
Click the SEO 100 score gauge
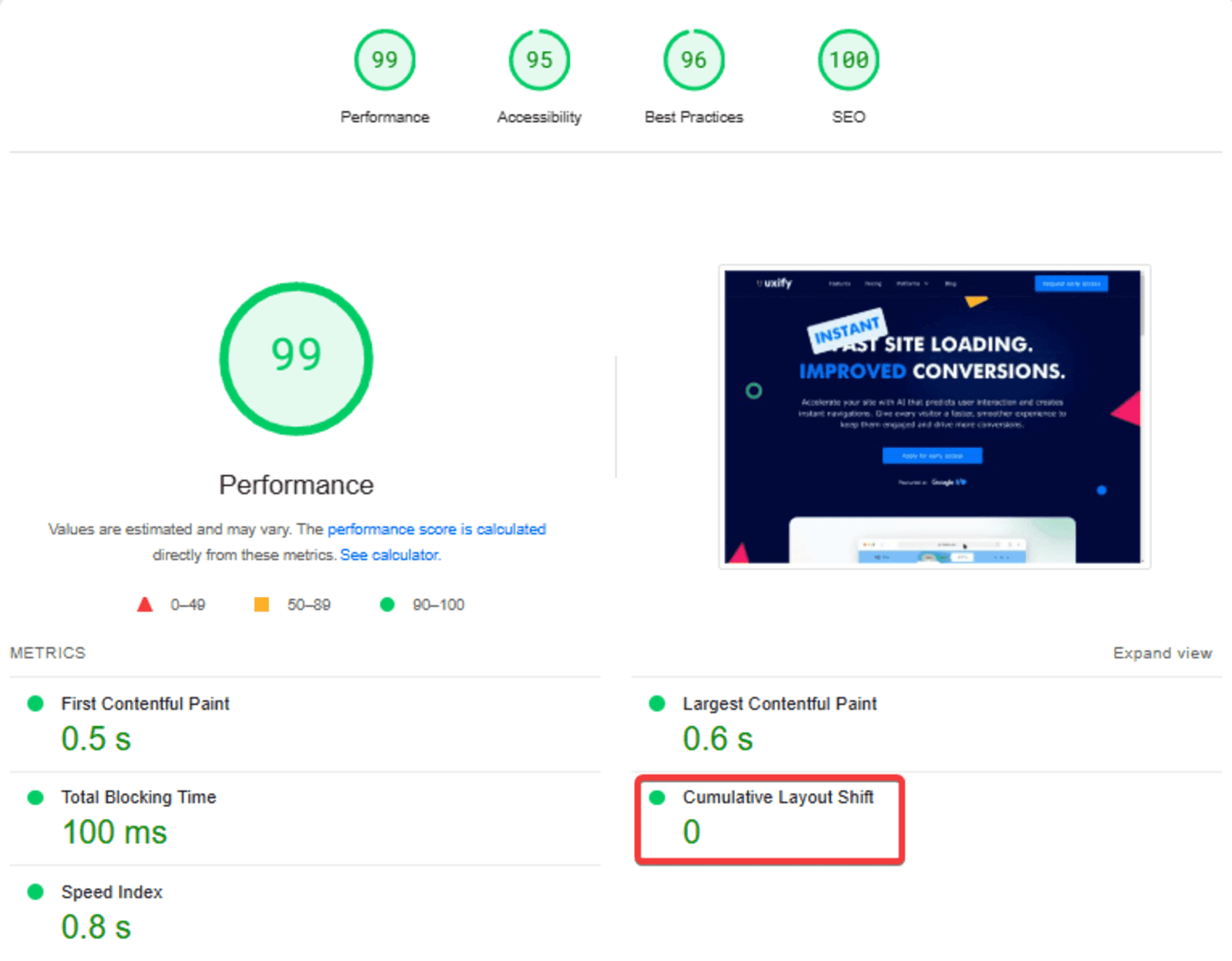848,60
